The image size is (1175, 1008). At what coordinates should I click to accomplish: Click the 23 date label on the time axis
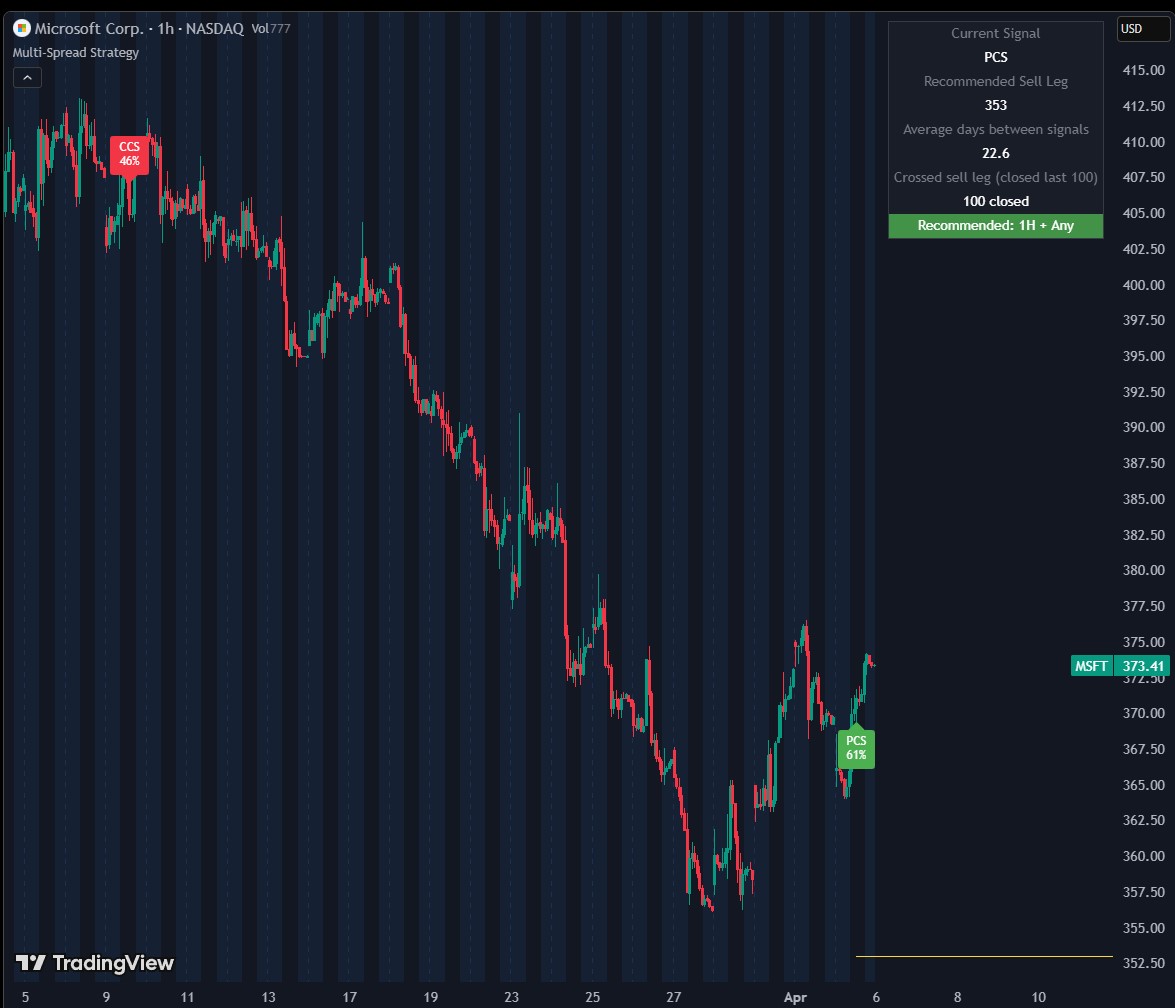pyautogui.click(x=511, y=997)
